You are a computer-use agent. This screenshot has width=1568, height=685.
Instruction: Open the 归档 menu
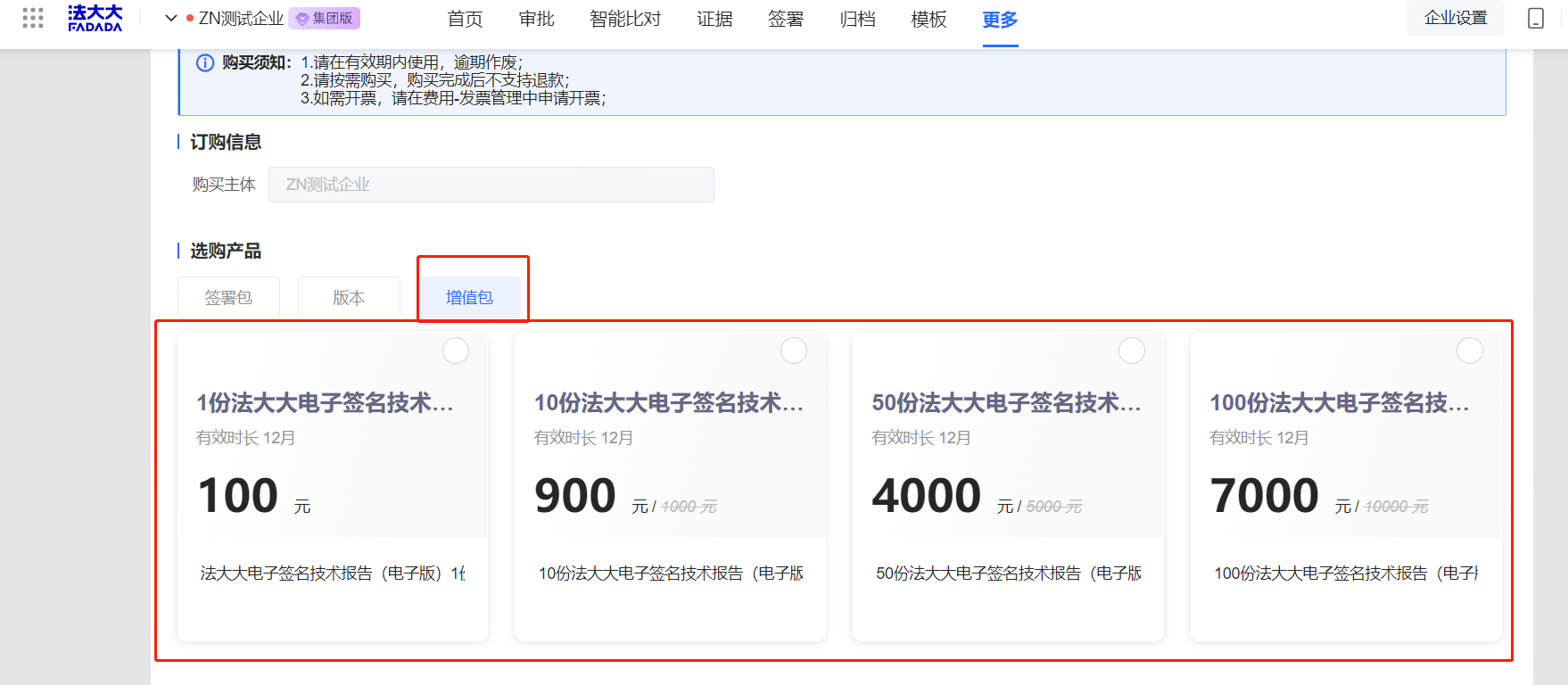tap(857, 19)
